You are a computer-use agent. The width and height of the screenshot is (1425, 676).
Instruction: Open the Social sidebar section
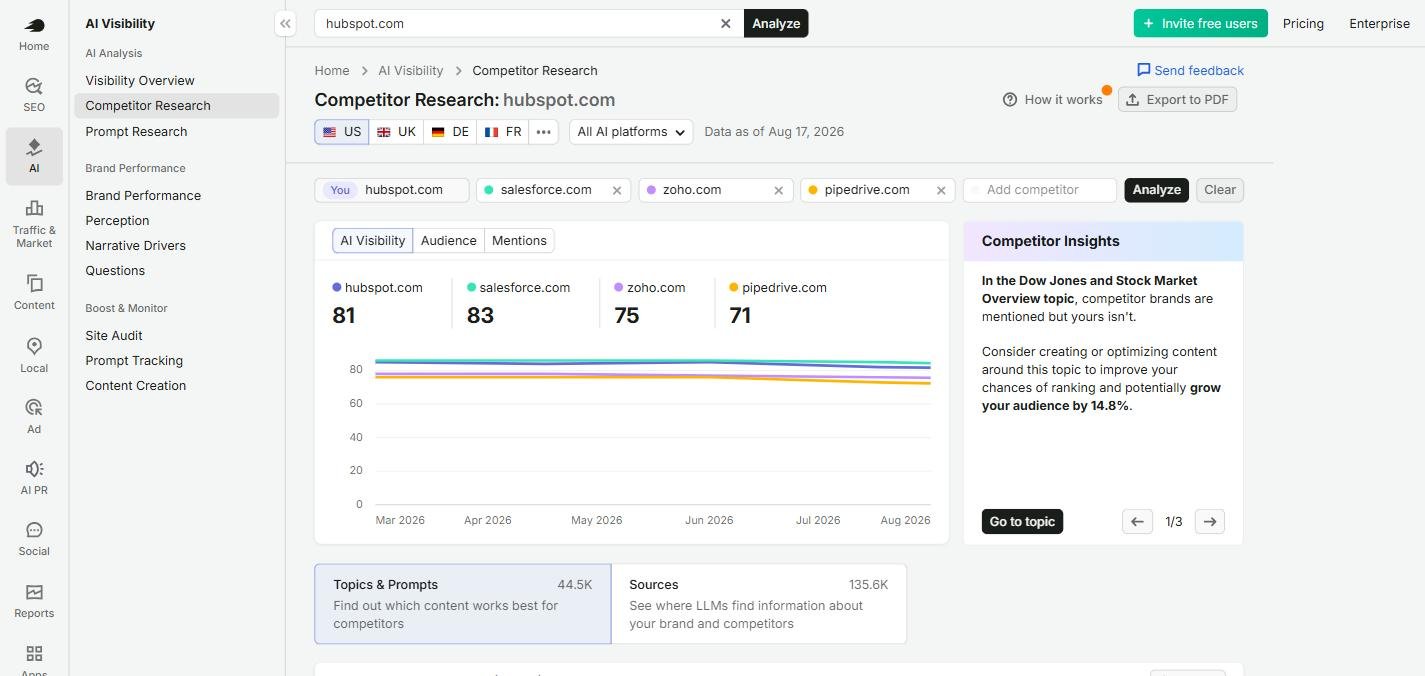point(34,538)
